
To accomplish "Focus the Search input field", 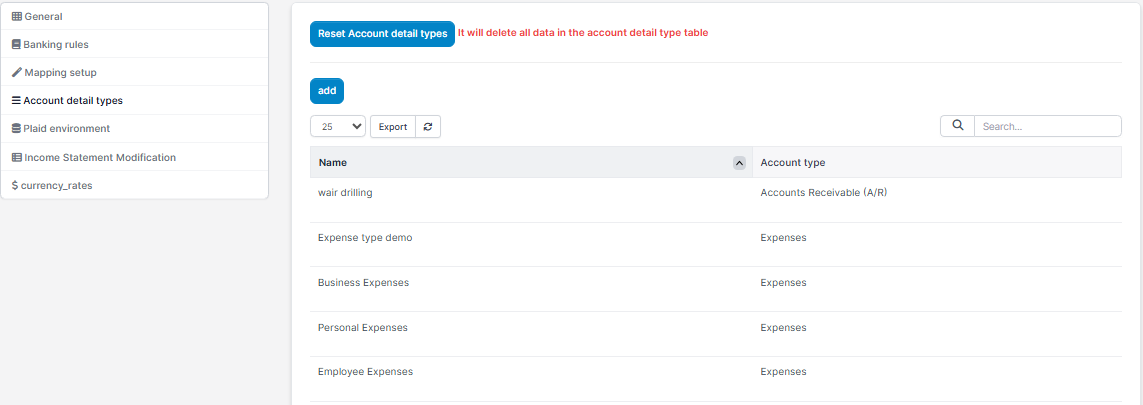I will tap(1046, 127).
